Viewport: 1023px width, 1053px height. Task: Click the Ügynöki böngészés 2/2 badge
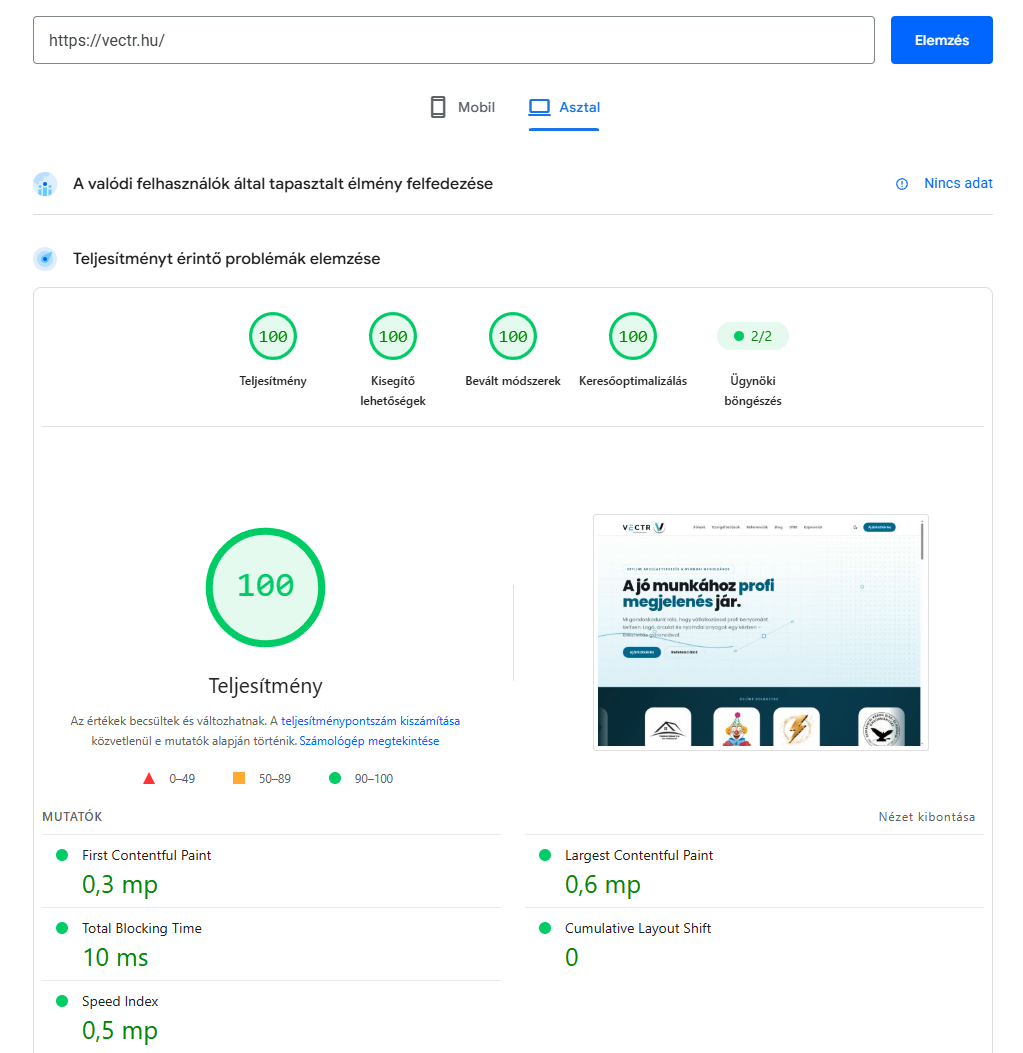coord(753,336)
